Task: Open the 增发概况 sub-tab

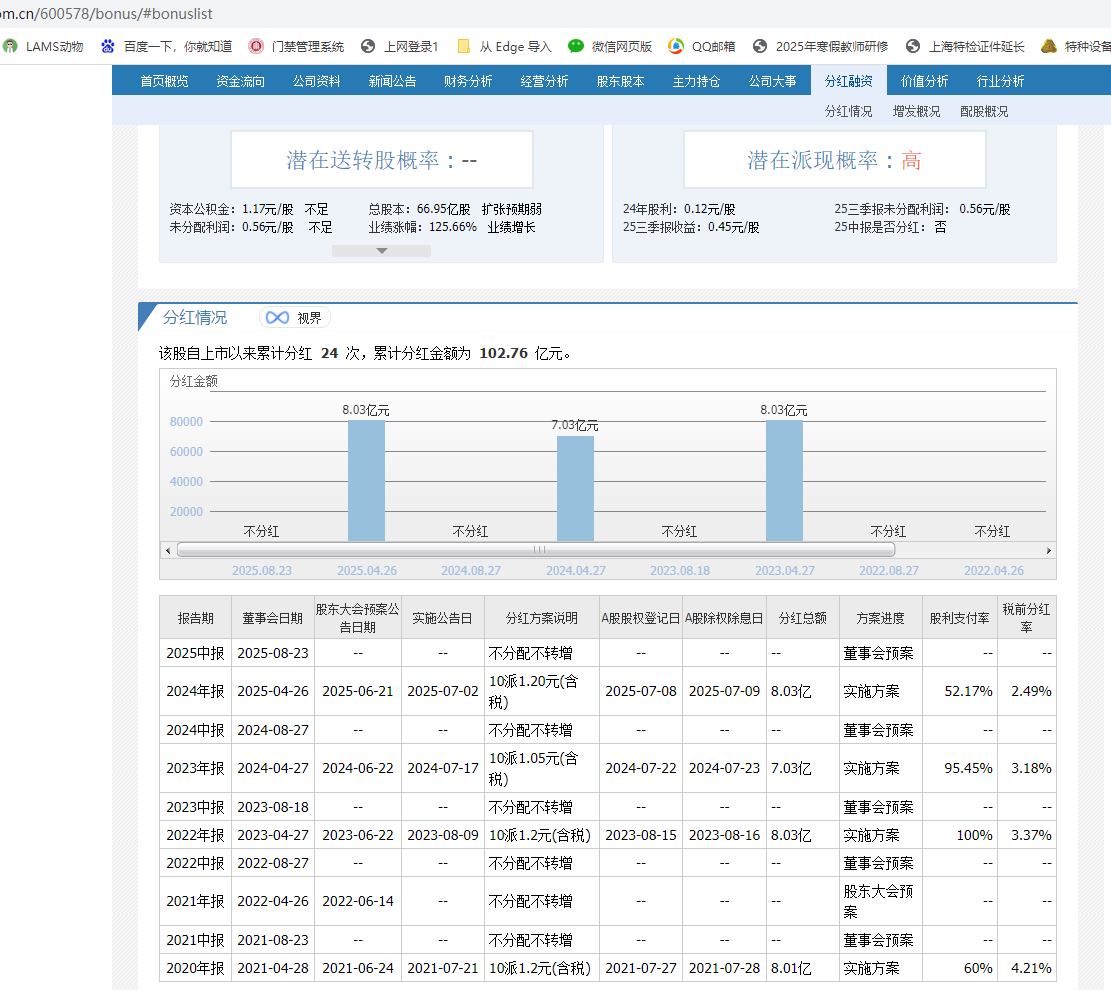Action: (x=916, y=111)
